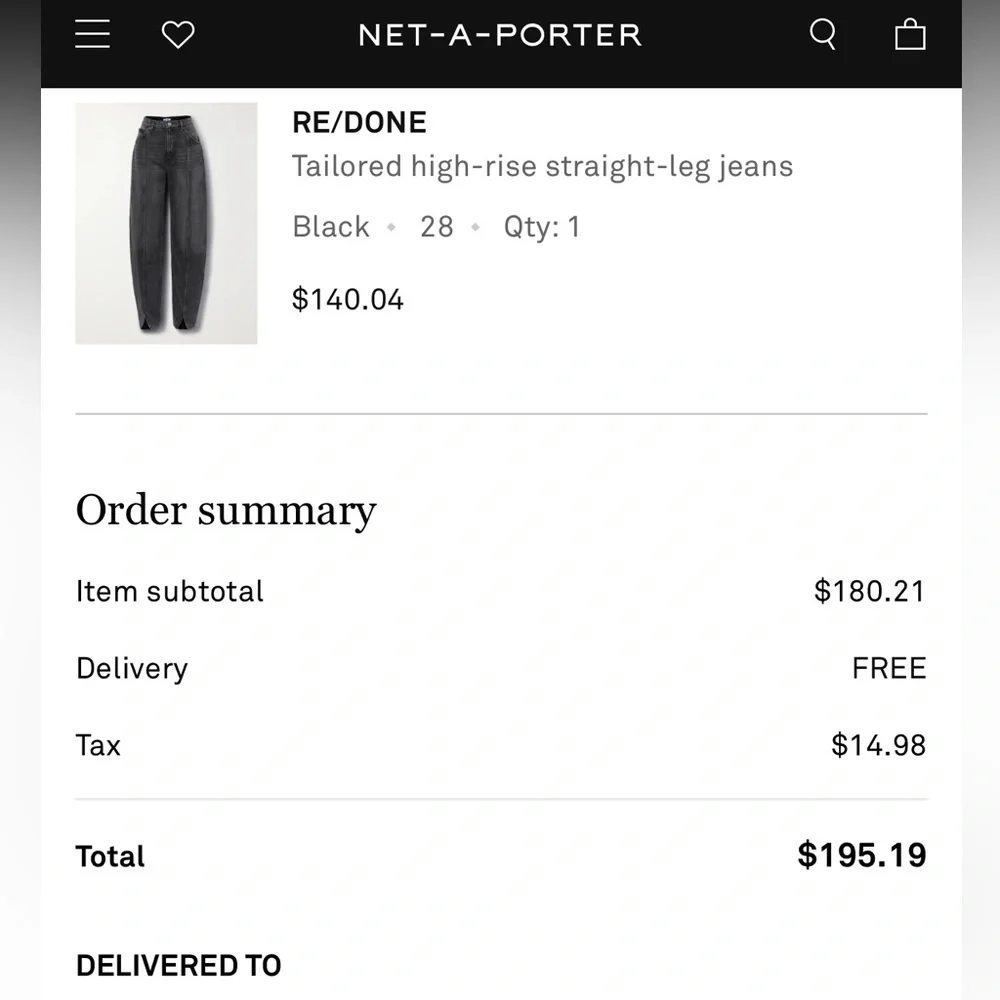Image resolution: width=1000 pixels, height=1000 pixels.
Task: Click the NET-A-PORTER logo
Action: pos(500,36)
